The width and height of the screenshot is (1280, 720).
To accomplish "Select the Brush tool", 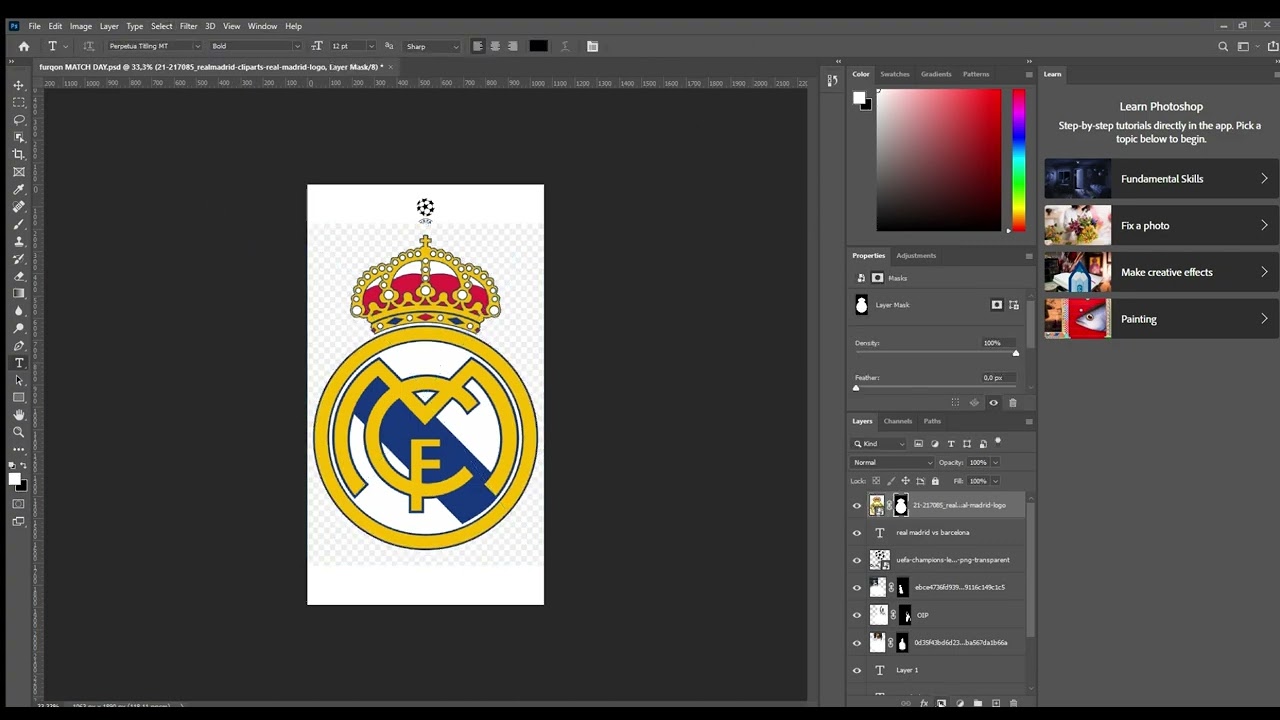I will pos(18,224).
